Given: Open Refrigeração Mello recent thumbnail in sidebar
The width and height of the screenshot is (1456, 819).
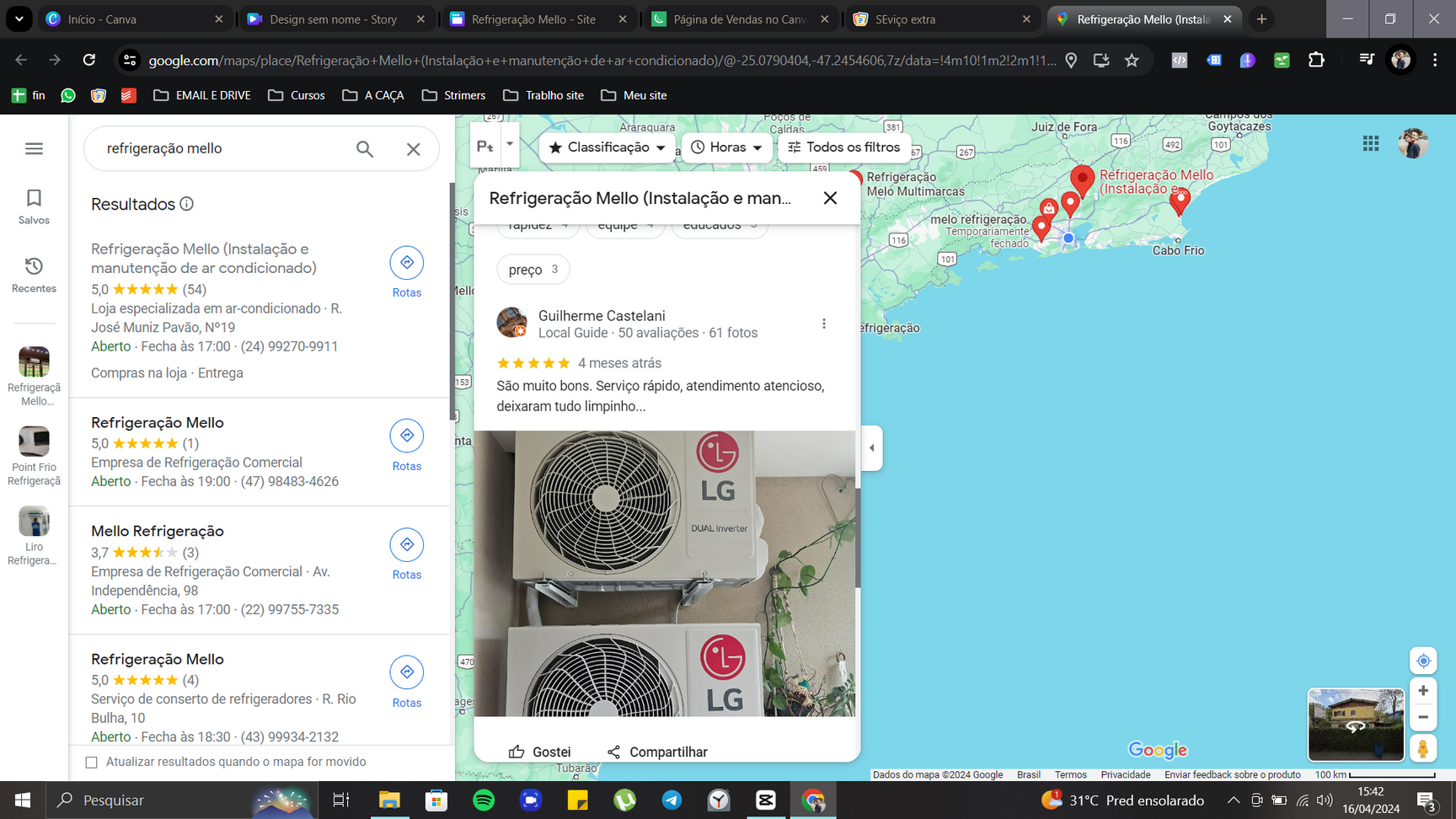Looking at the screenshot, I should point(34,376).
